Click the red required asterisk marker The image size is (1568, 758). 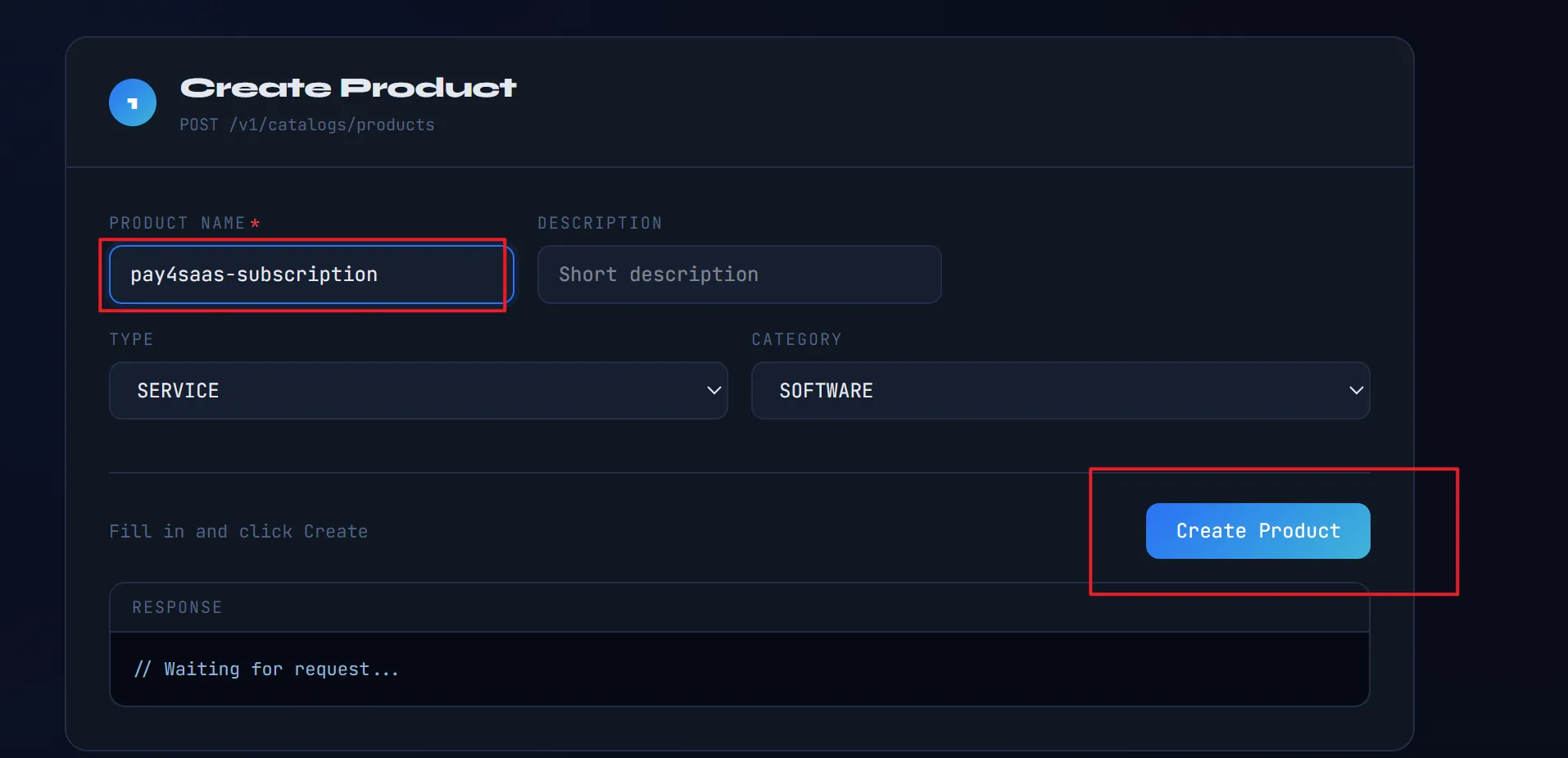coord(255,223)
